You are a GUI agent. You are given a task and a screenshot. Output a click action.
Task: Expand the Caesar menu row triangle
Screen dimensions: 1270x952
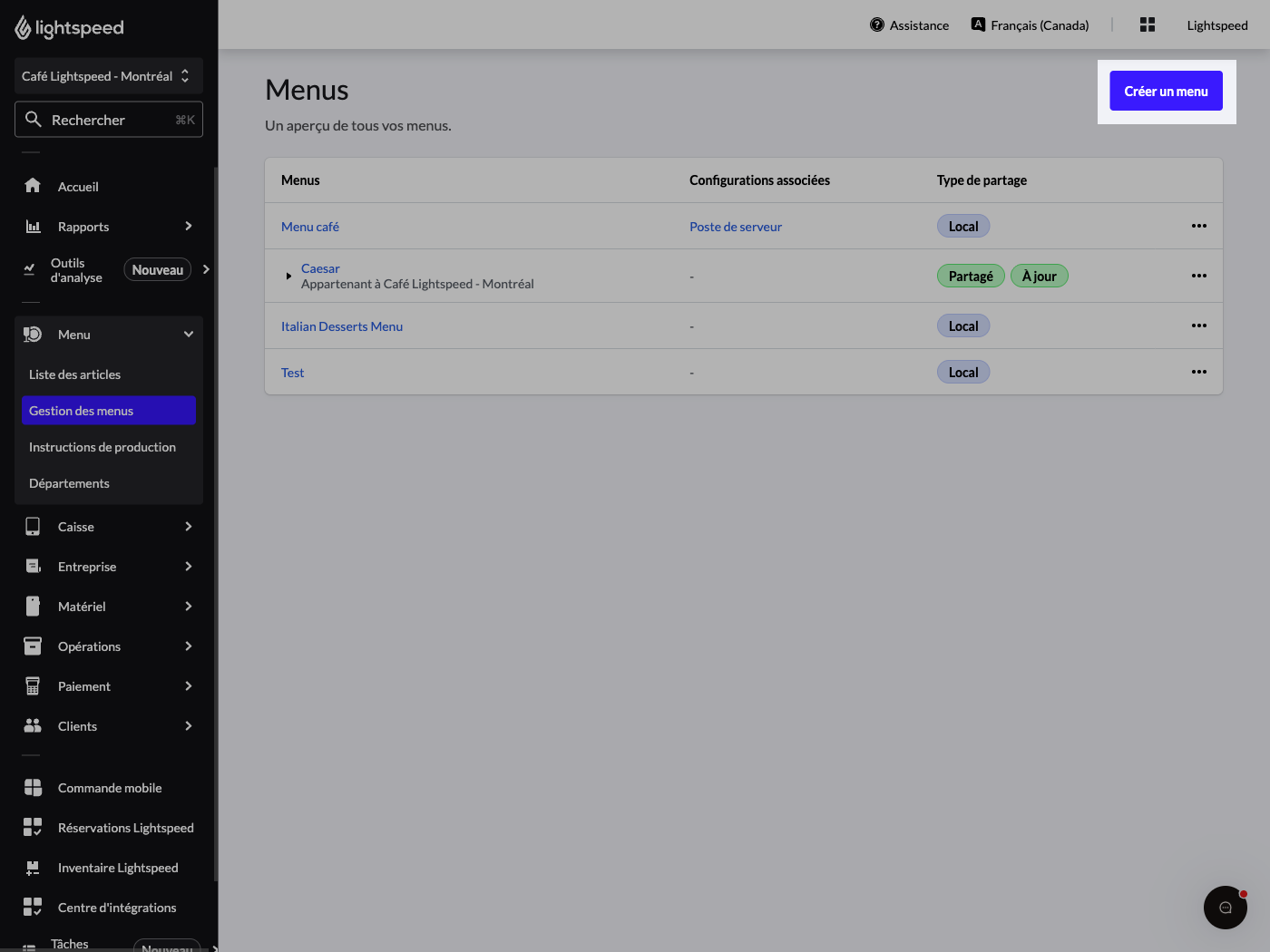coord(288,276)
